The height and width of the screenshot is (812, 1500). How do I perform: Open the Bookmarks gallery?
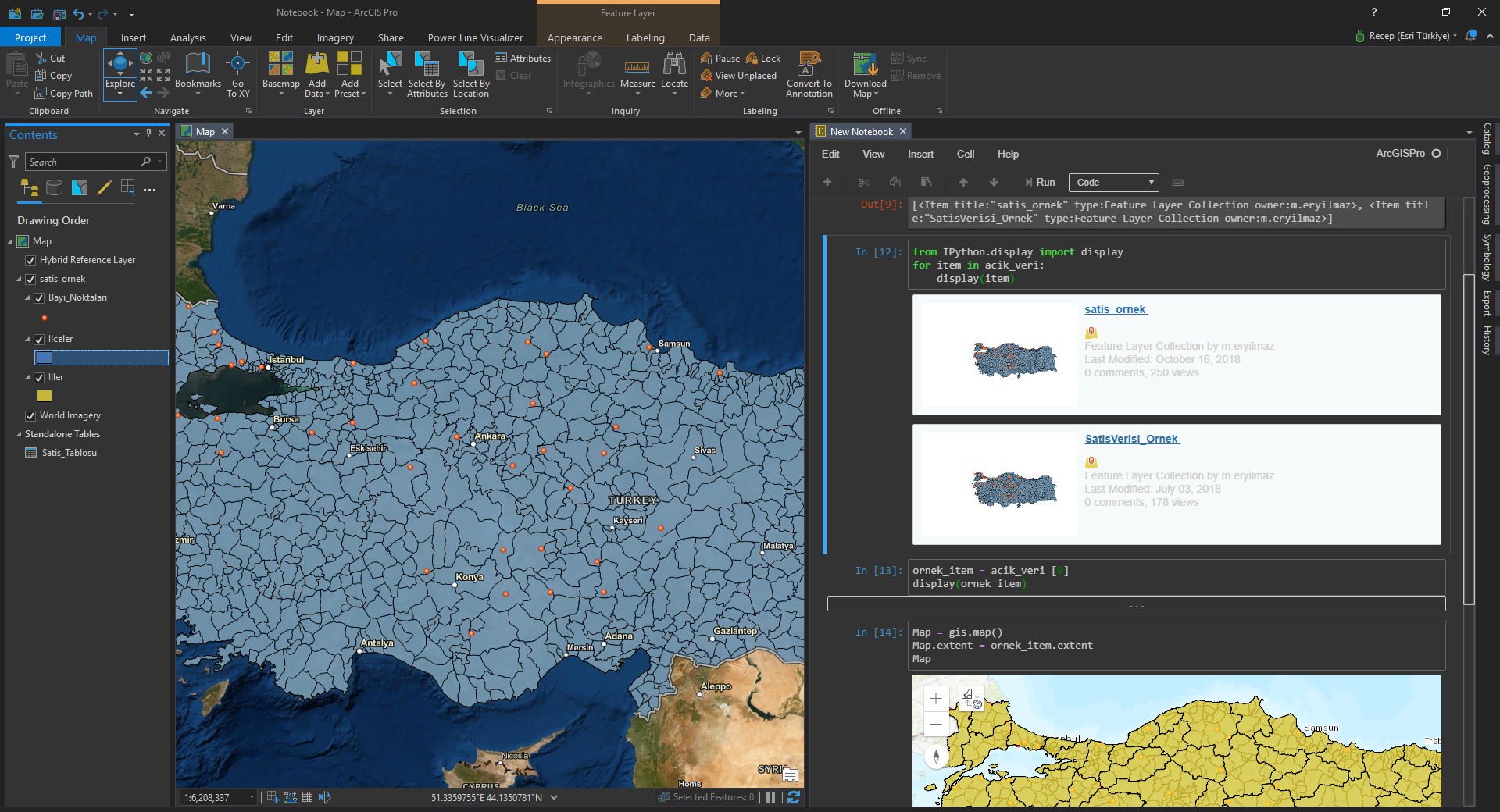click(198, 74)
